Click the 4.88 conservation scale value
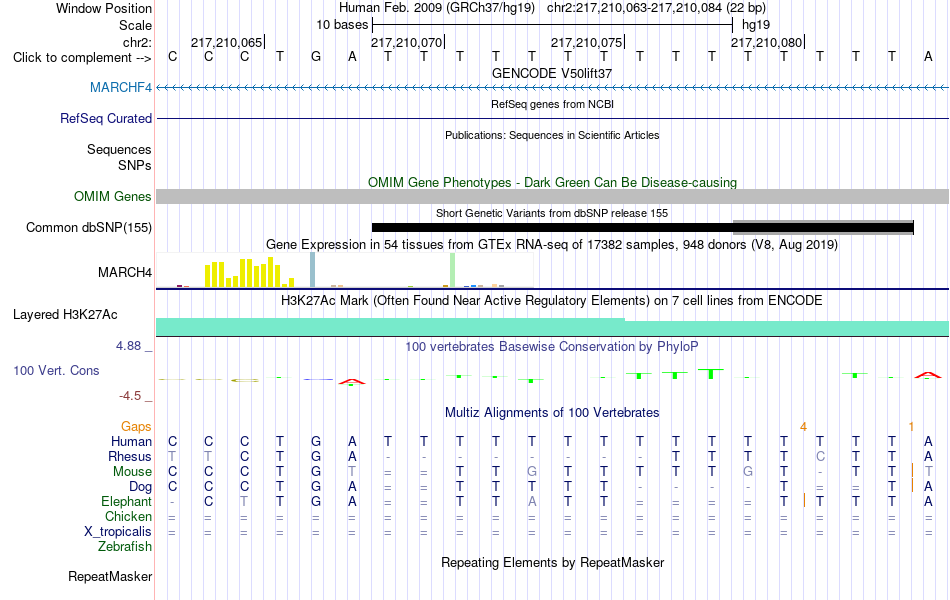Viewport: 950px width, 600px height. point(128,346)
